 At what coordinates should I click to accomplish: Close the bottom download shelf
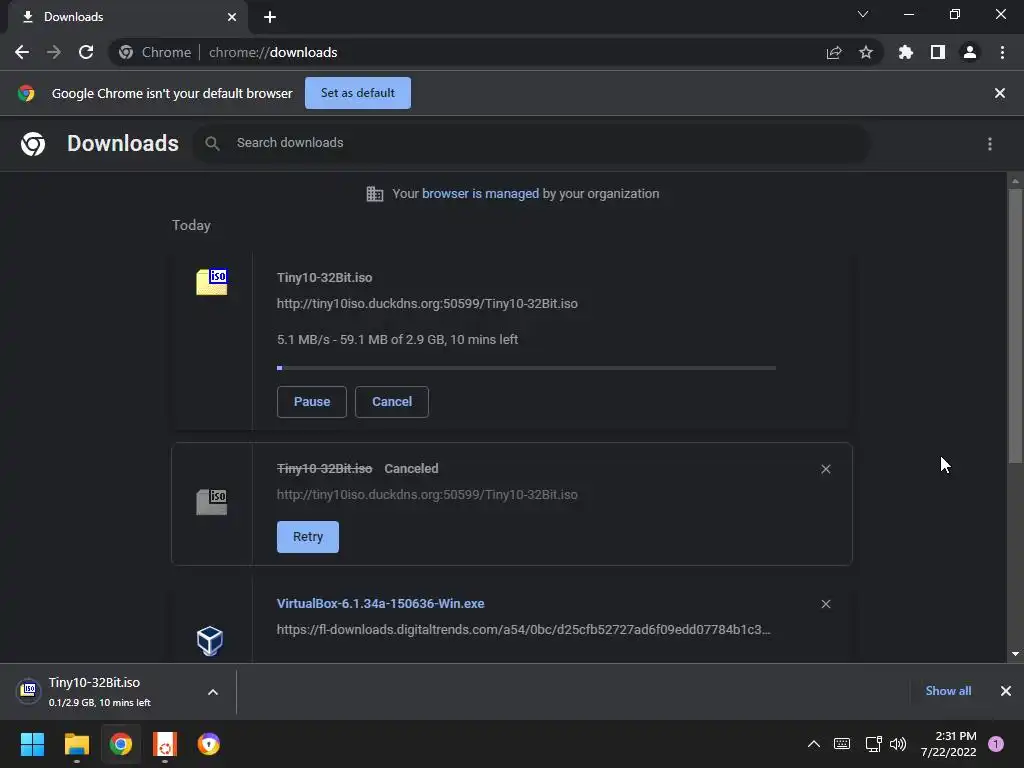(1006, 691)
